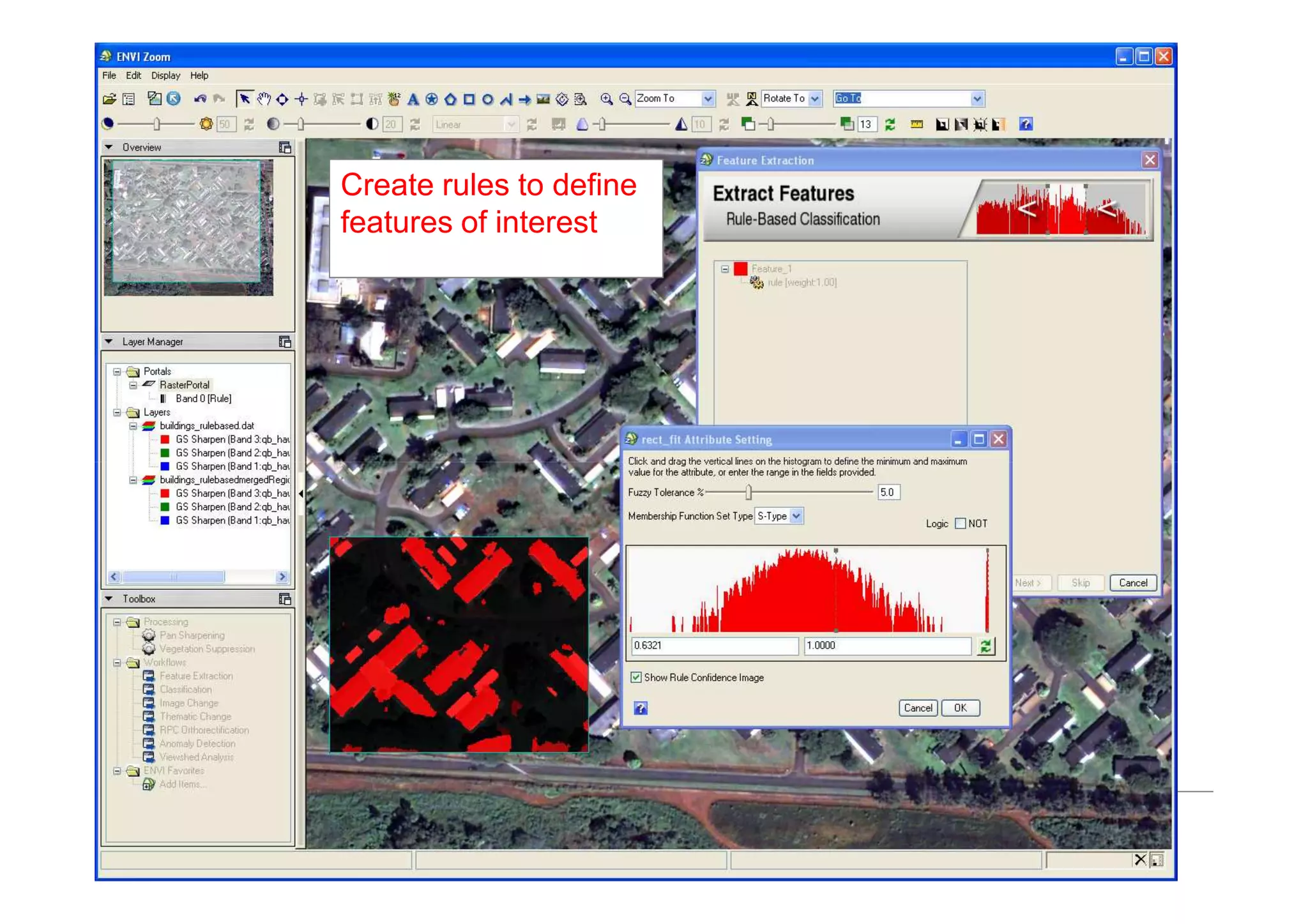The image size is (1308, 924).
Task: Collapse the Overview panel triangle
Action: pos(109,148)
